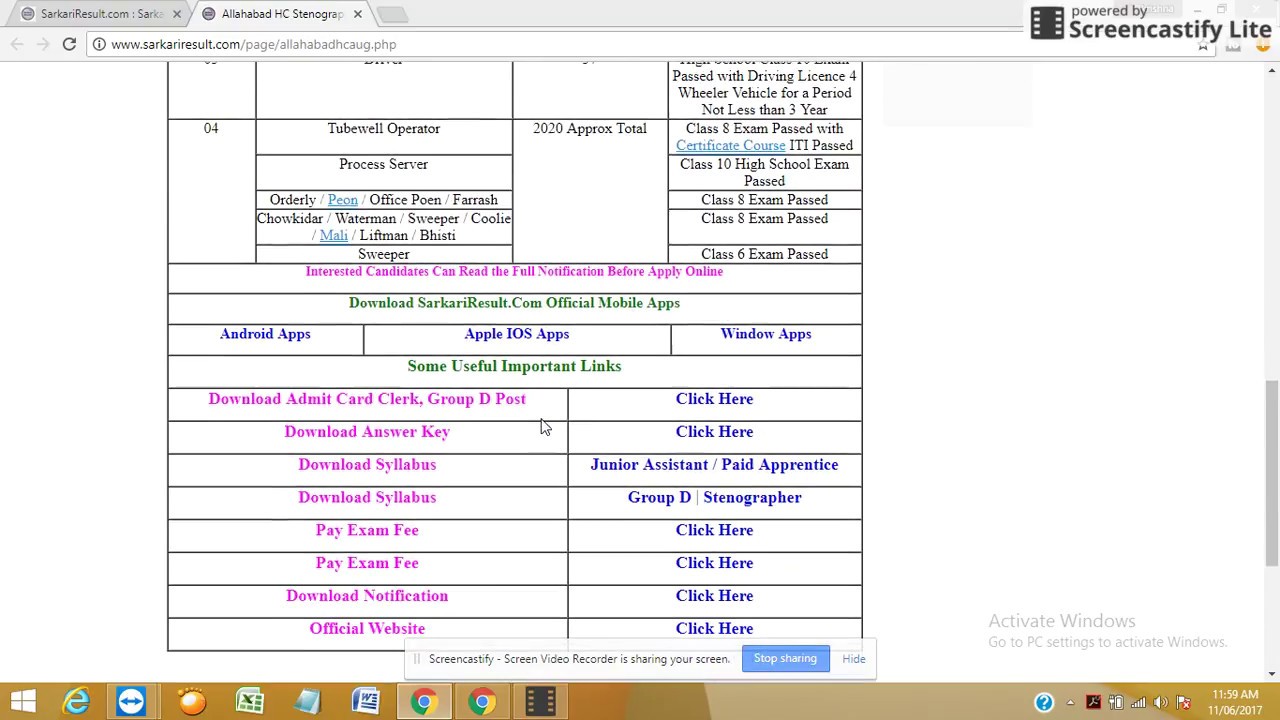1280x720 pixels.
Task: Click Here in second Pay Exam Fee row
Action: (x=714, y=563)
